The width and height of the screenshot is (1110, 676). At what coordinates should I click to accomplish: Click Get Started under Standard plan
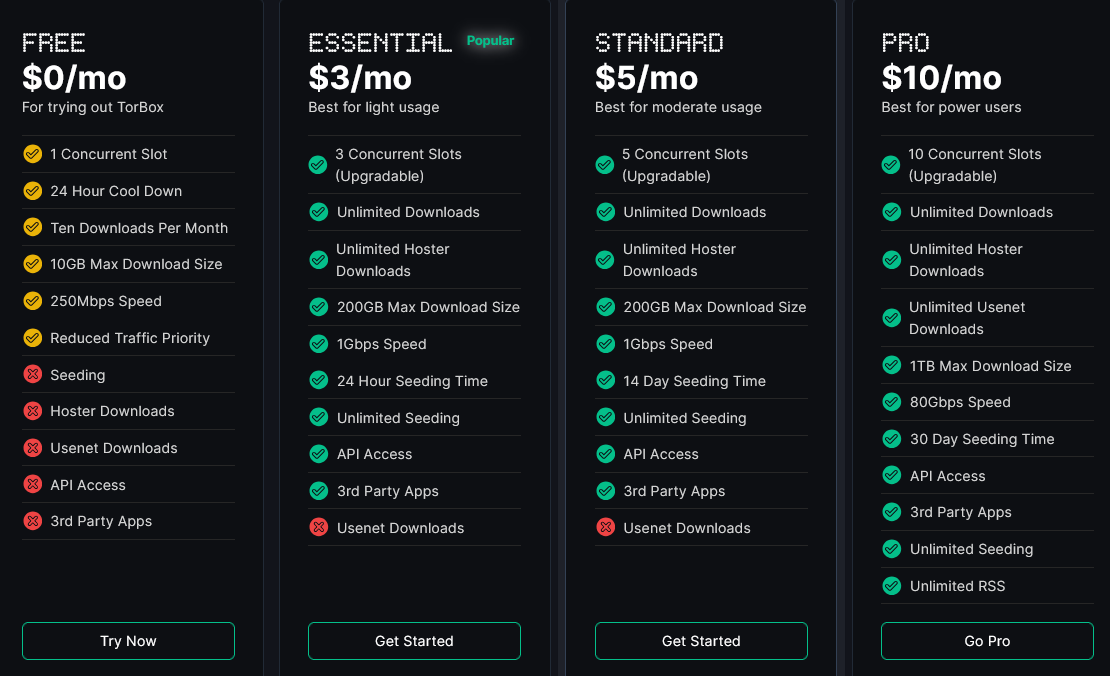tap(701, 641)
